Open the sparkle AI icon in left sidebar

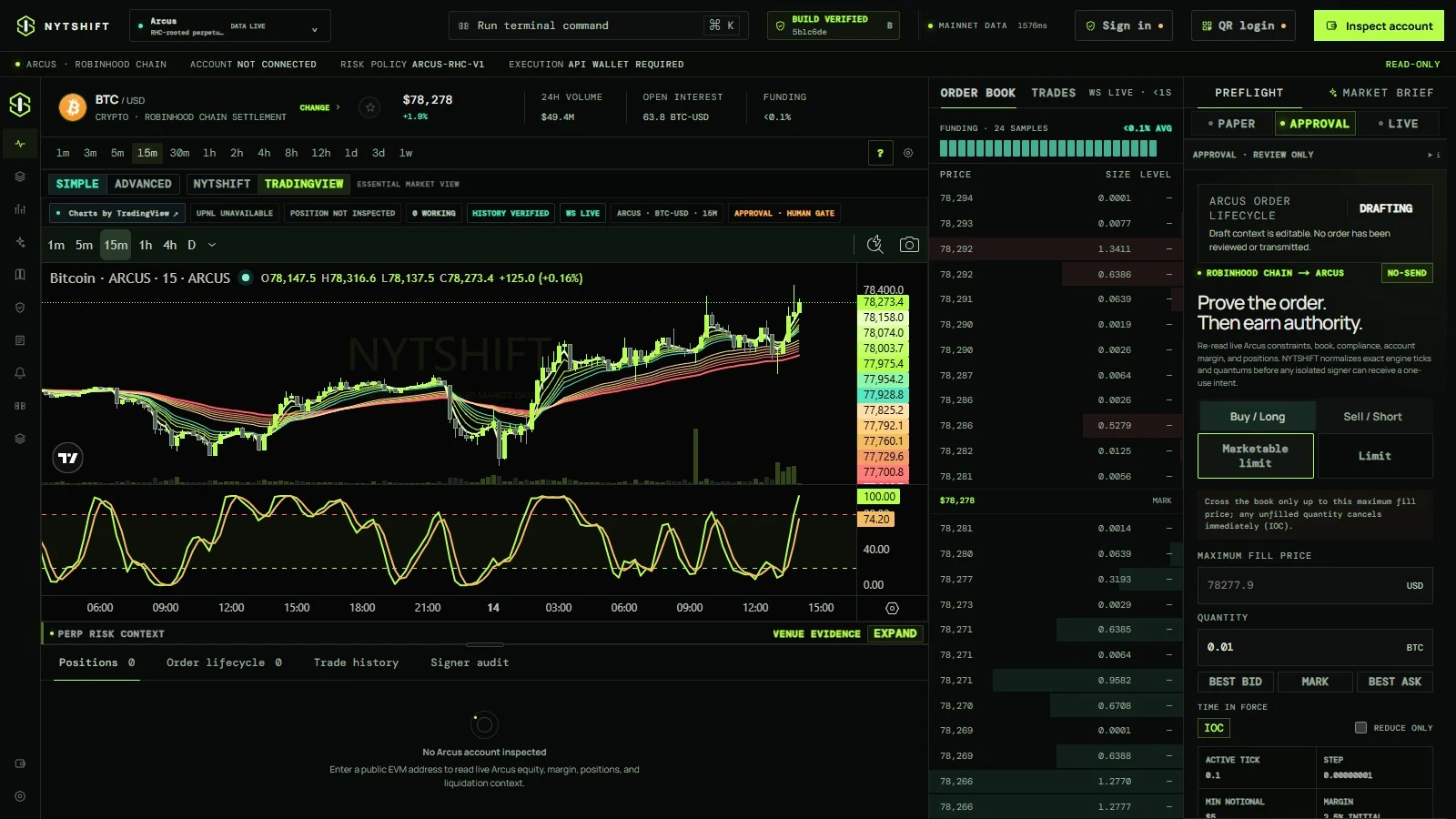[20, 242]
